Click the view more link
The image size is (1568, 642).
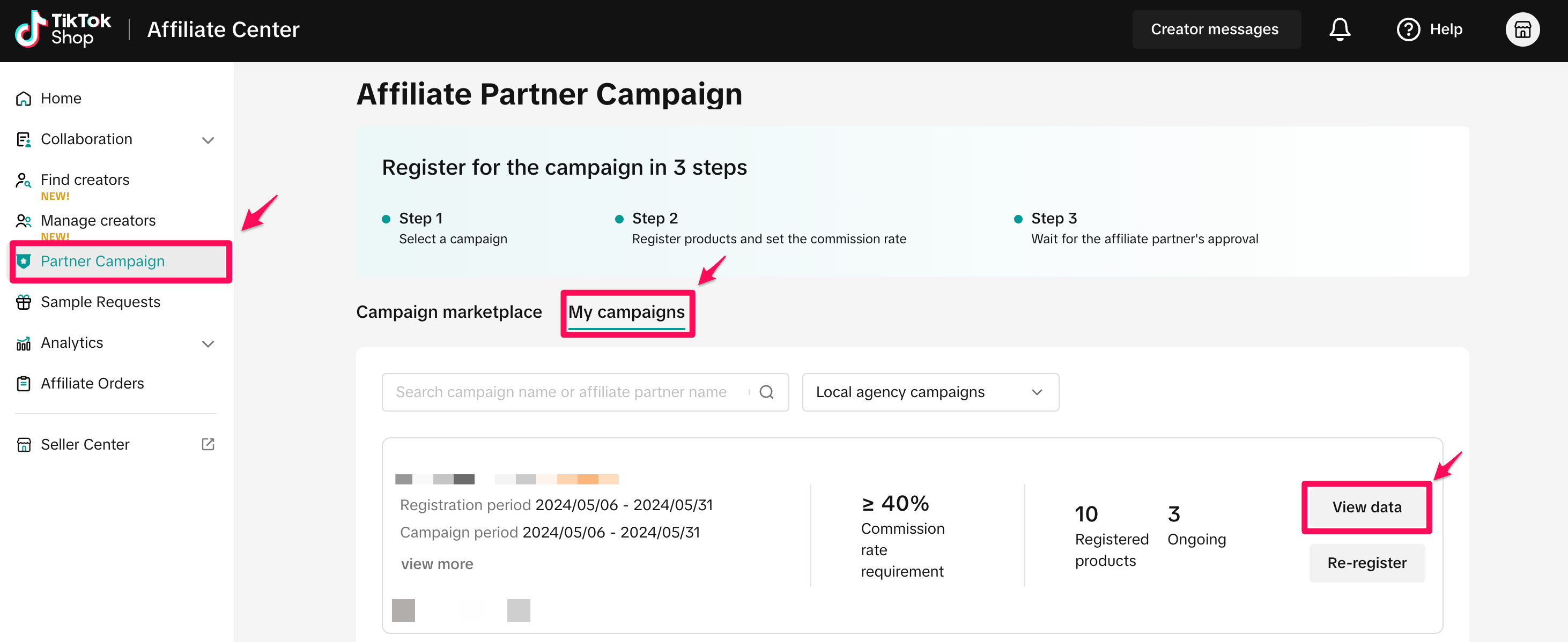pyautogui.click(x=437, y=564)
